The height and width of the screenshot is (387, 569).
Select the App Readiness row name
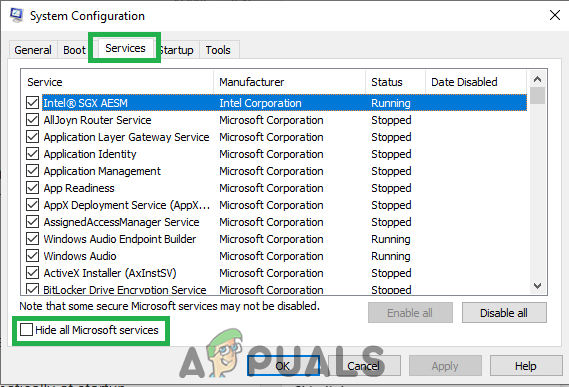click(79, 188)
